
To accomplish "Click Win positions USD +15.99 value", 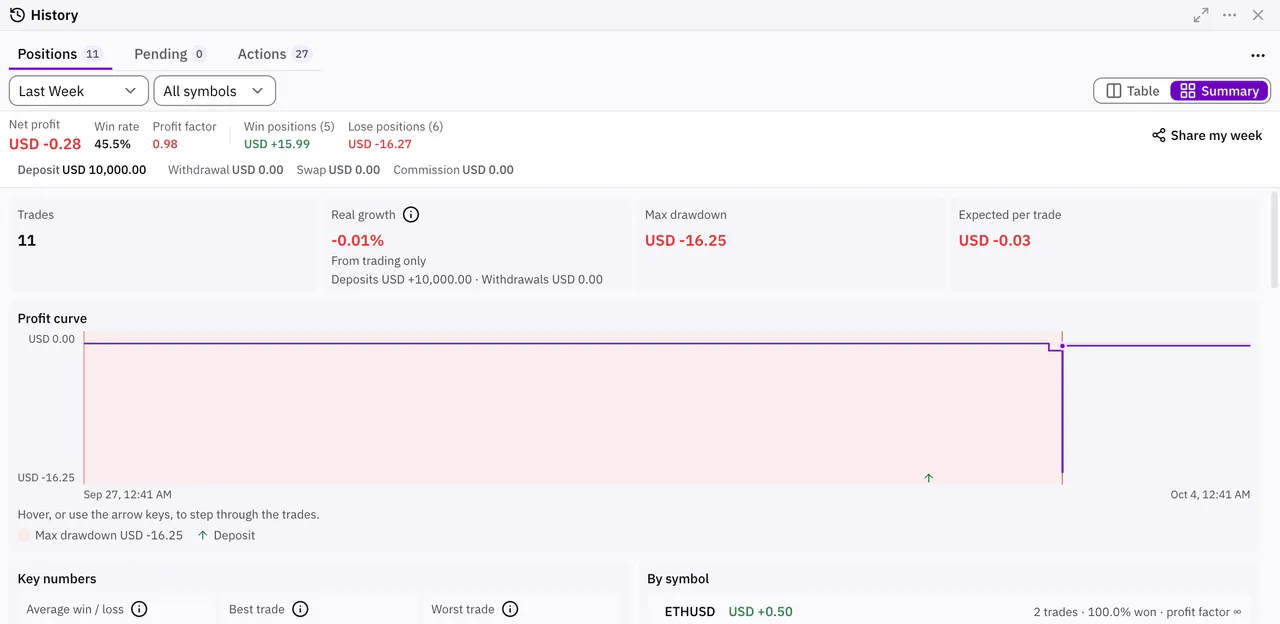I will (277, 144).
